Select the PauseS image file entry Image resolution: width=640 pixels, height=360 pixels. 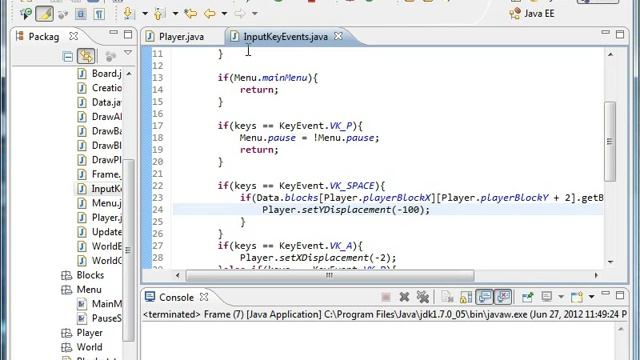[100, 318]
